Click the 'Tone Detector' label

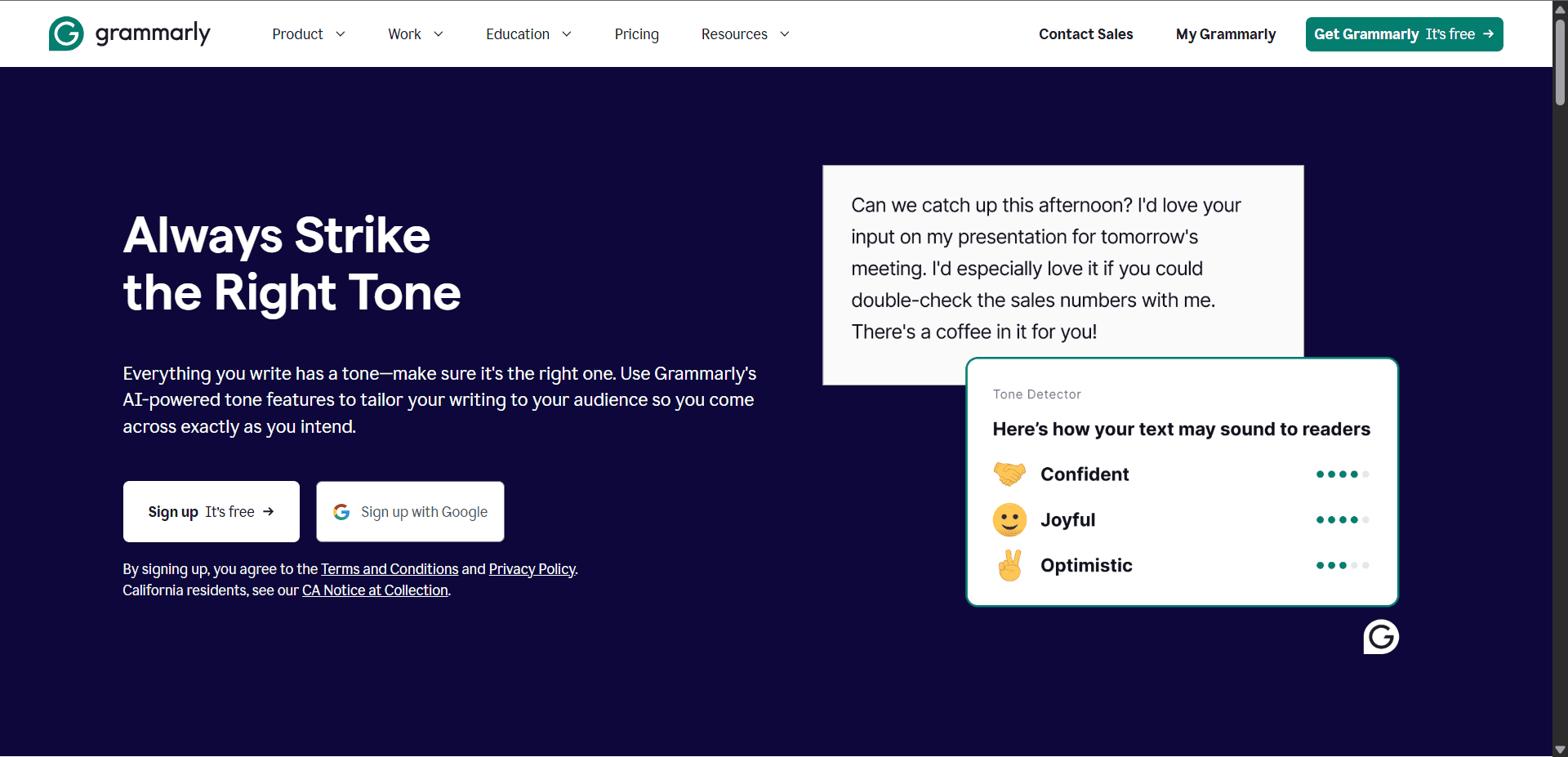pos(1036,394)
